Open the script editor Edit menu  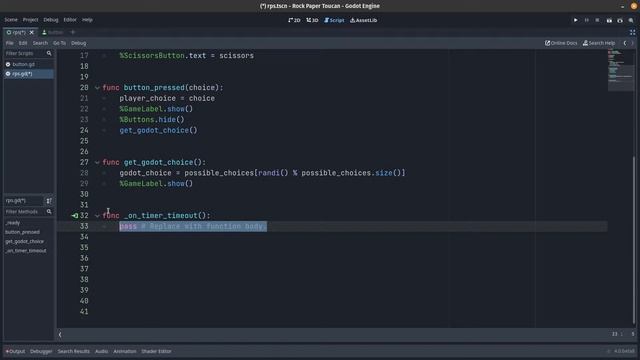pyautogui.click(x=23, y=43)
